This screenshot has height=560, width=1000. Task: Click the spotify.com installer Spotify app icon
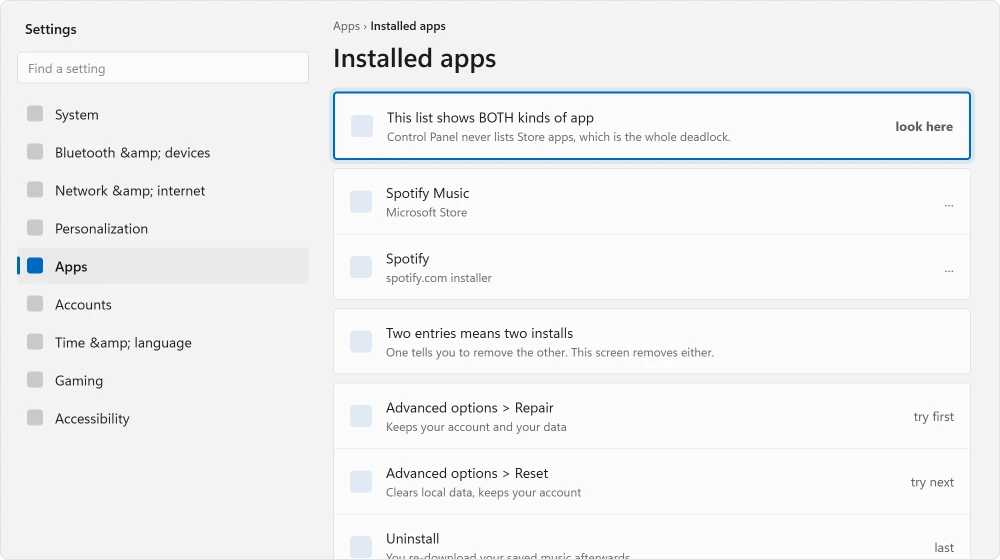361,267
